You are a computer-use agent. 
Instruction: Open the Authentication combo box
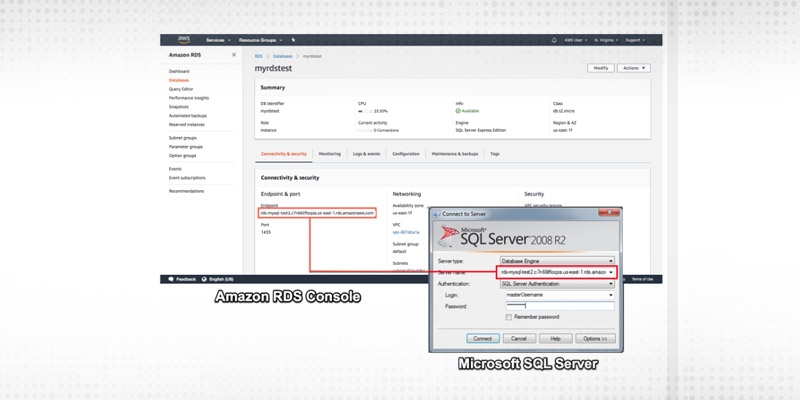click(x=610, y=283)
